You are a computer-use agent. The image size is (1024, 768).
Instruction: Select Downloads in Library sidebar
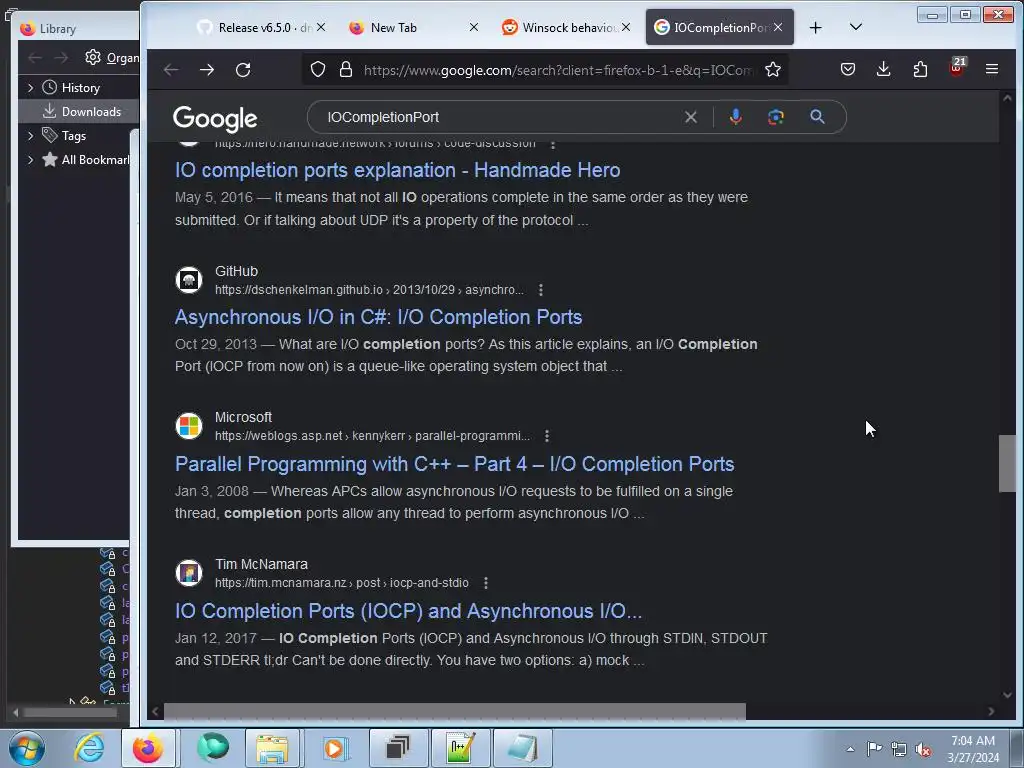click(78, 112)
